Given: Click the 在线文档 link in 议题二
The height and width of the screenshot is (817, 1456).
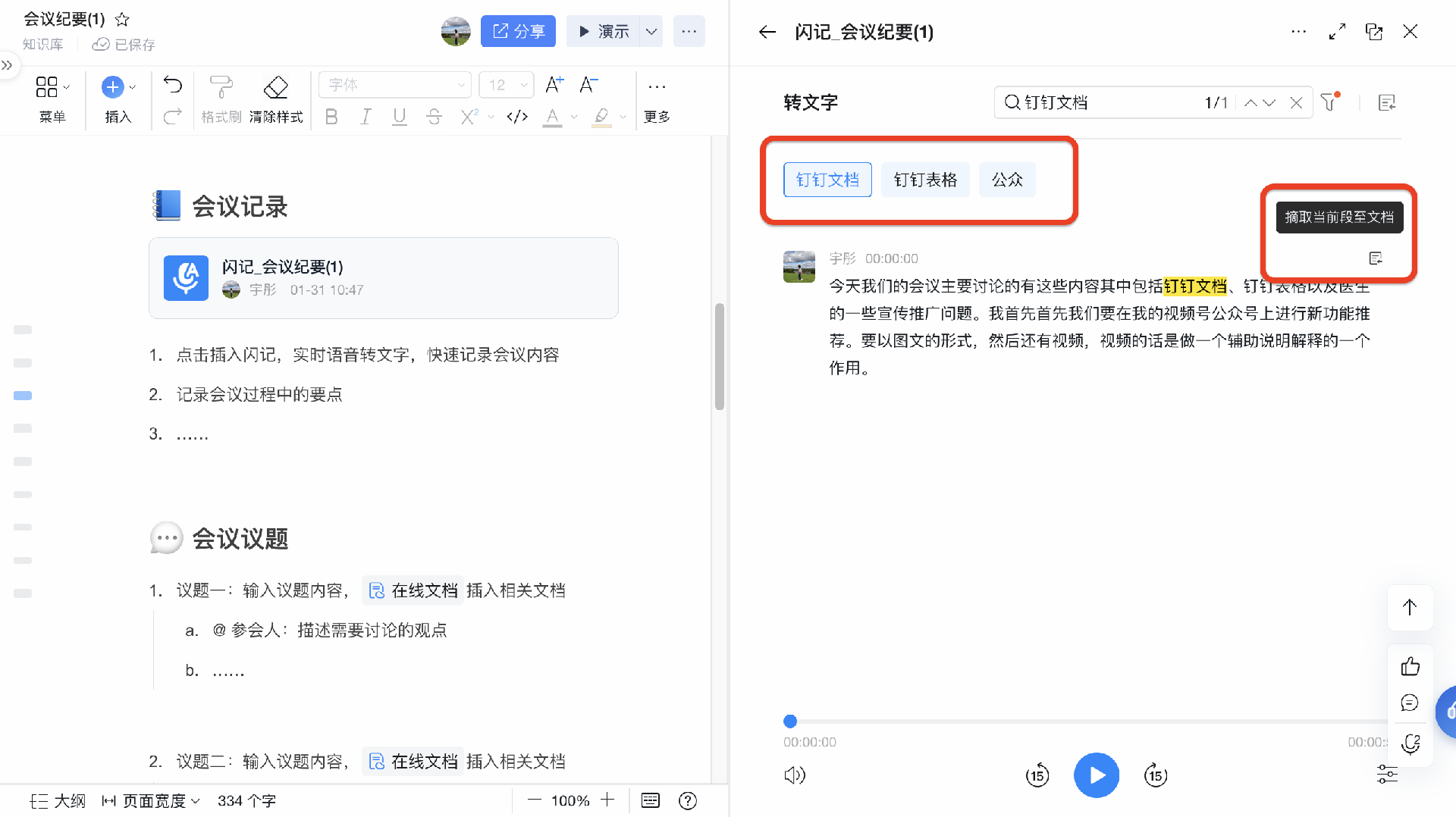Looking at the screenshot, I should 414,762.
